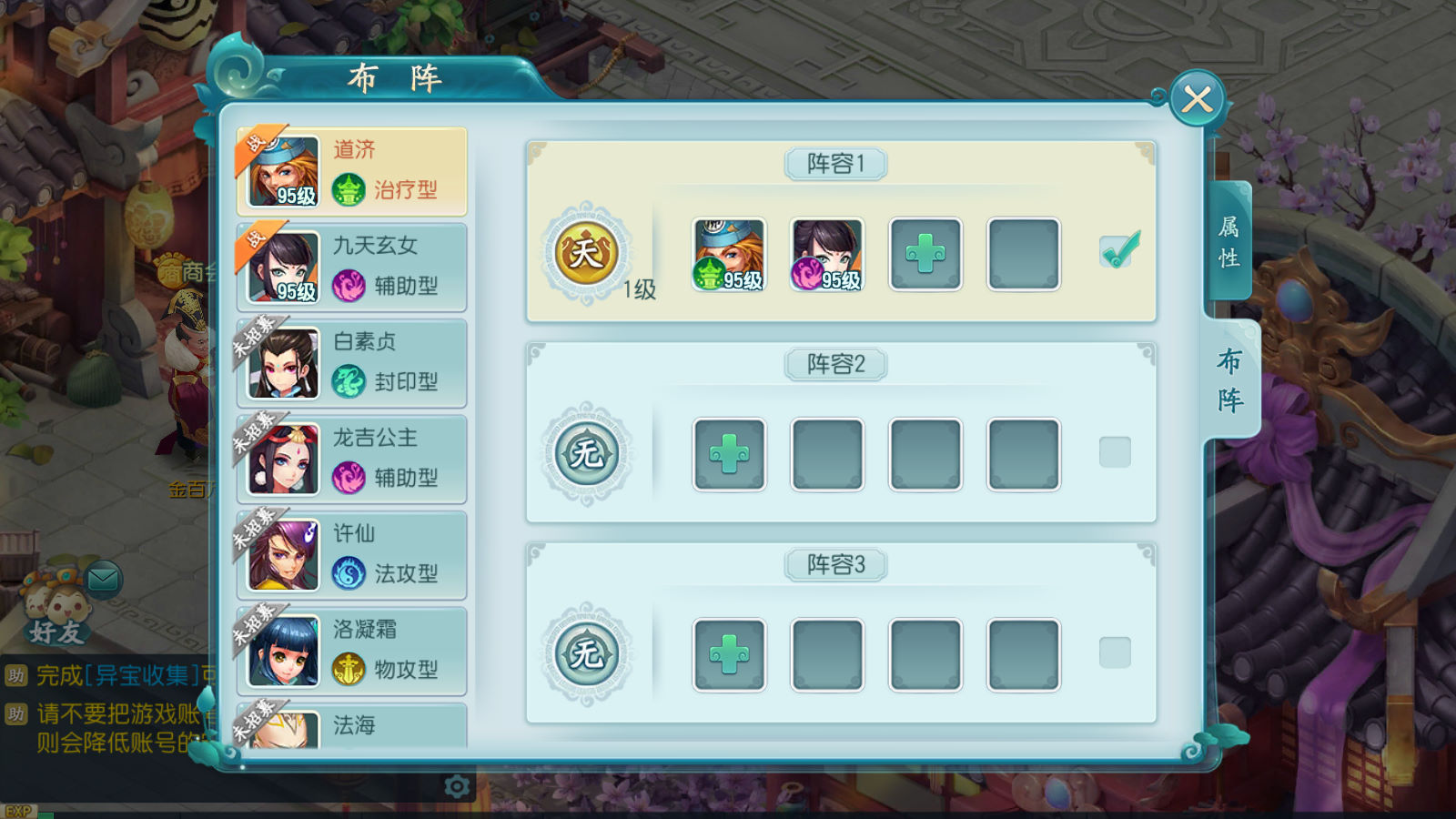Viewport: 1456px width, 819px height.
Task: Click the 无 formation badge in 阵容3
Action: click(x=586, y=653)
